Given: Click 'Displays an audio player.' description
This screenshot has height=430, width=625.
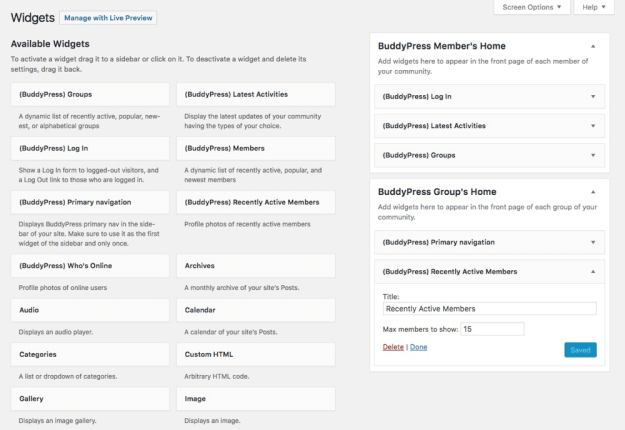Looking at the screenshot, I should [x=56, y=332].
